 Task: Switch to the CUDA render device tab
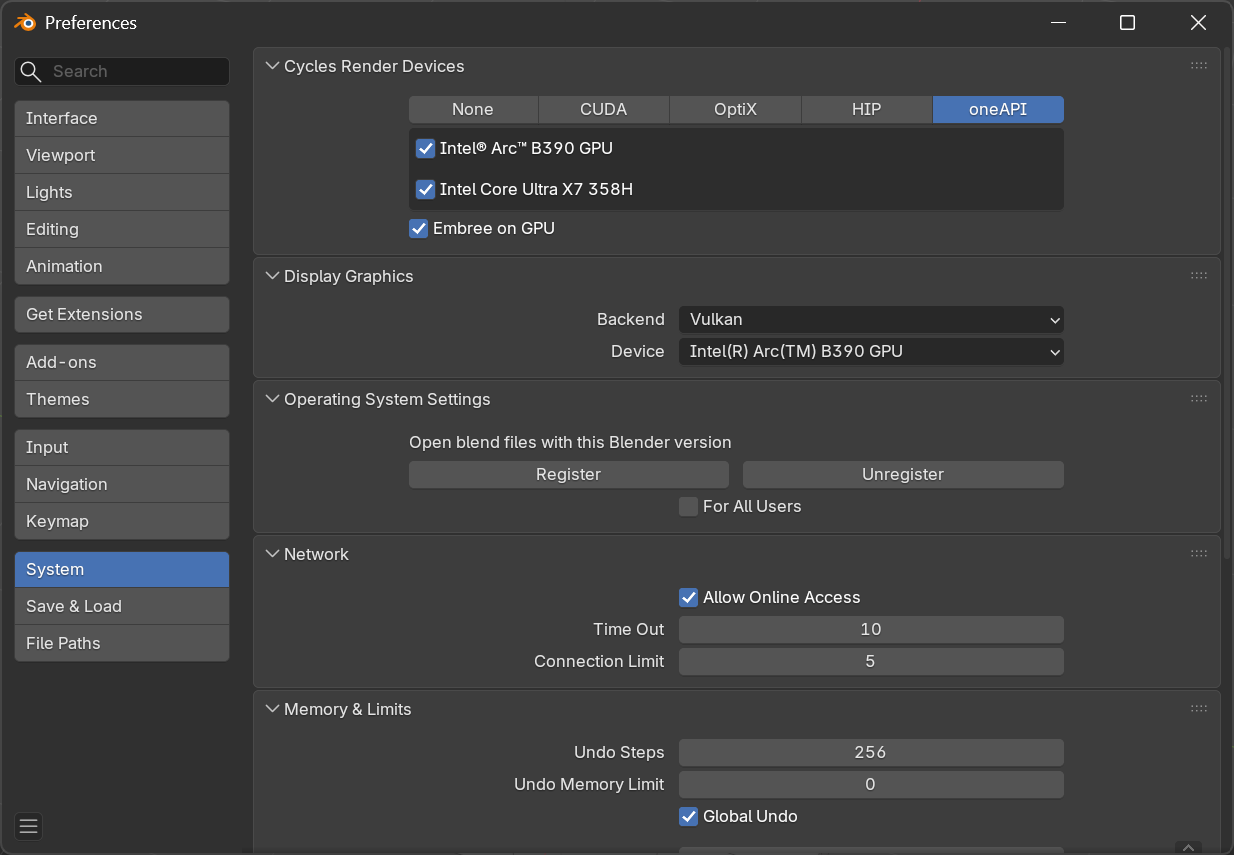[x=603, y=109]
